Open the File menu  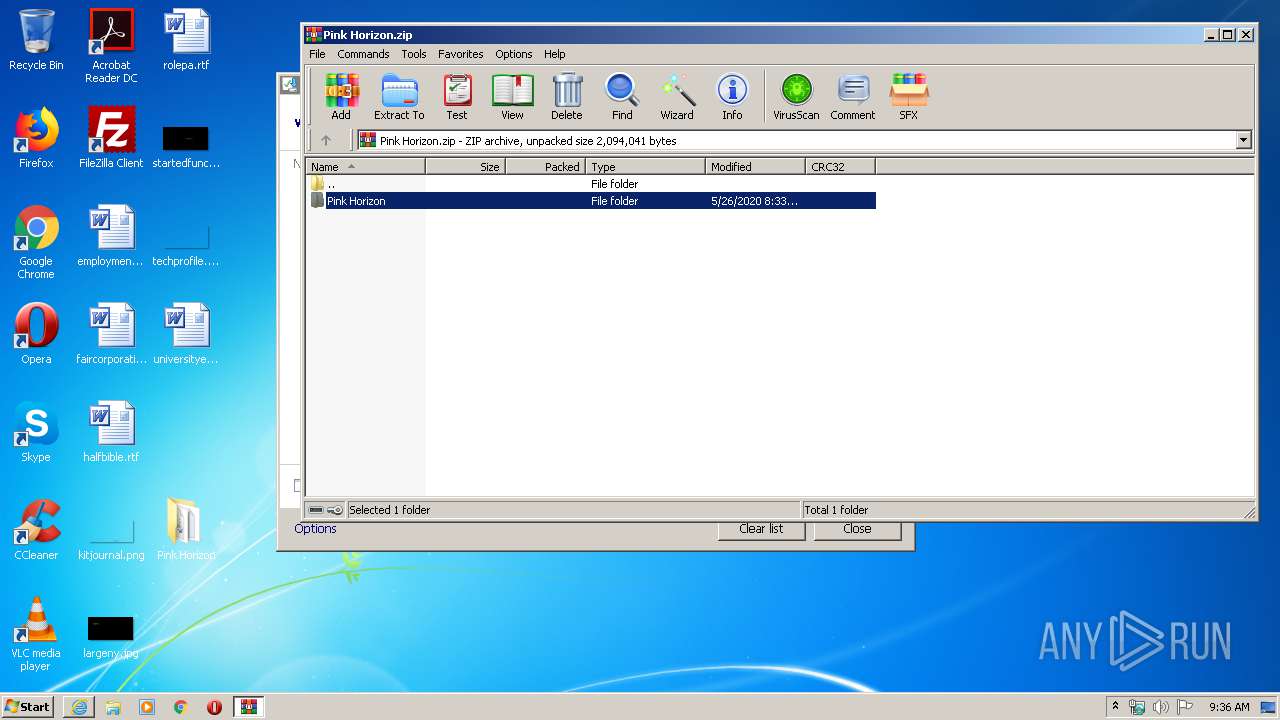[317, 54]
